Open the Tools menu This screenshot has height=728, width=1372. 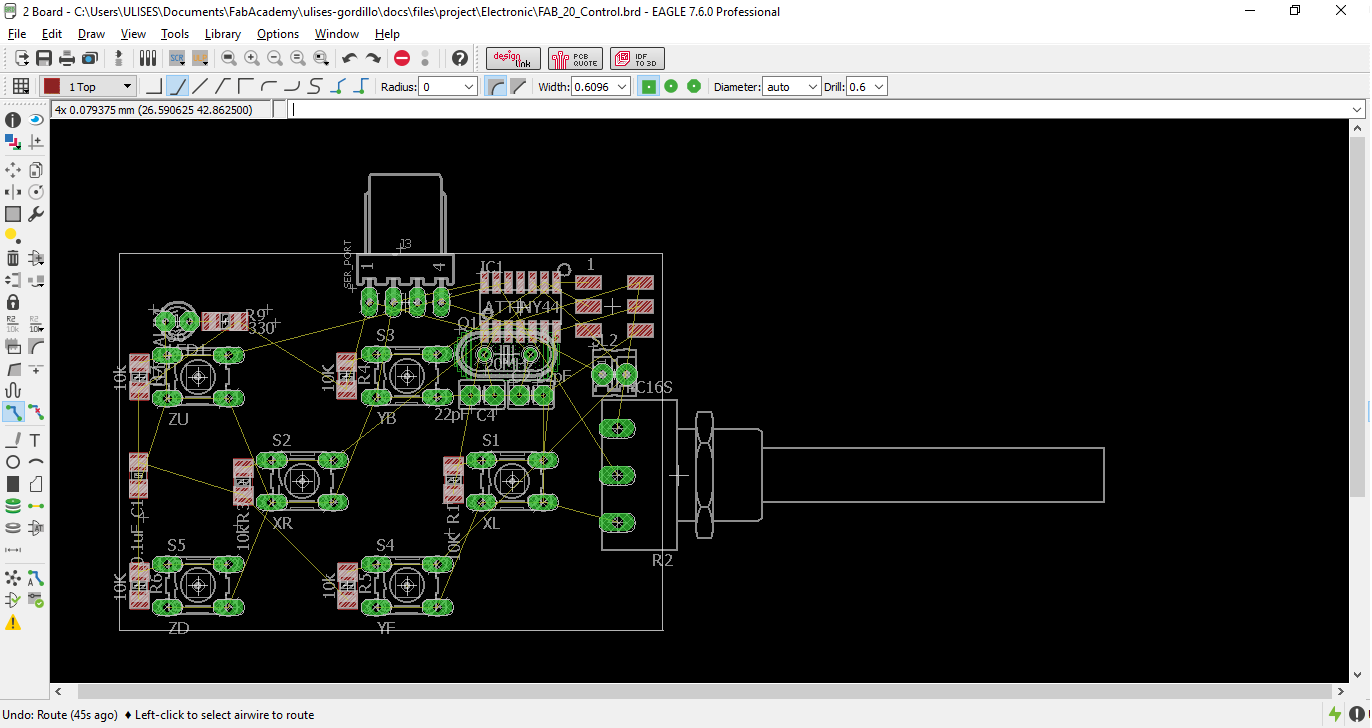point(175,34)
